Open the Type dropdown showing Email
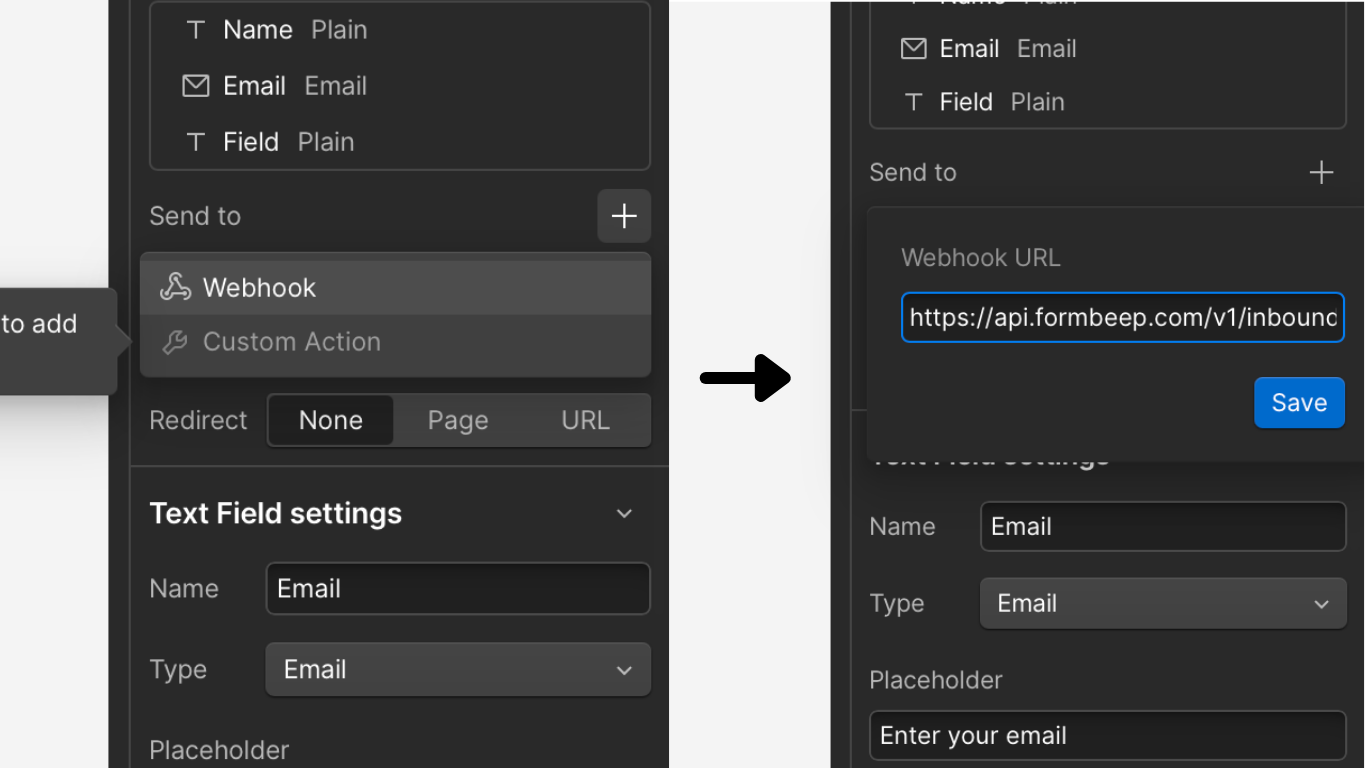 pos(457,669)
